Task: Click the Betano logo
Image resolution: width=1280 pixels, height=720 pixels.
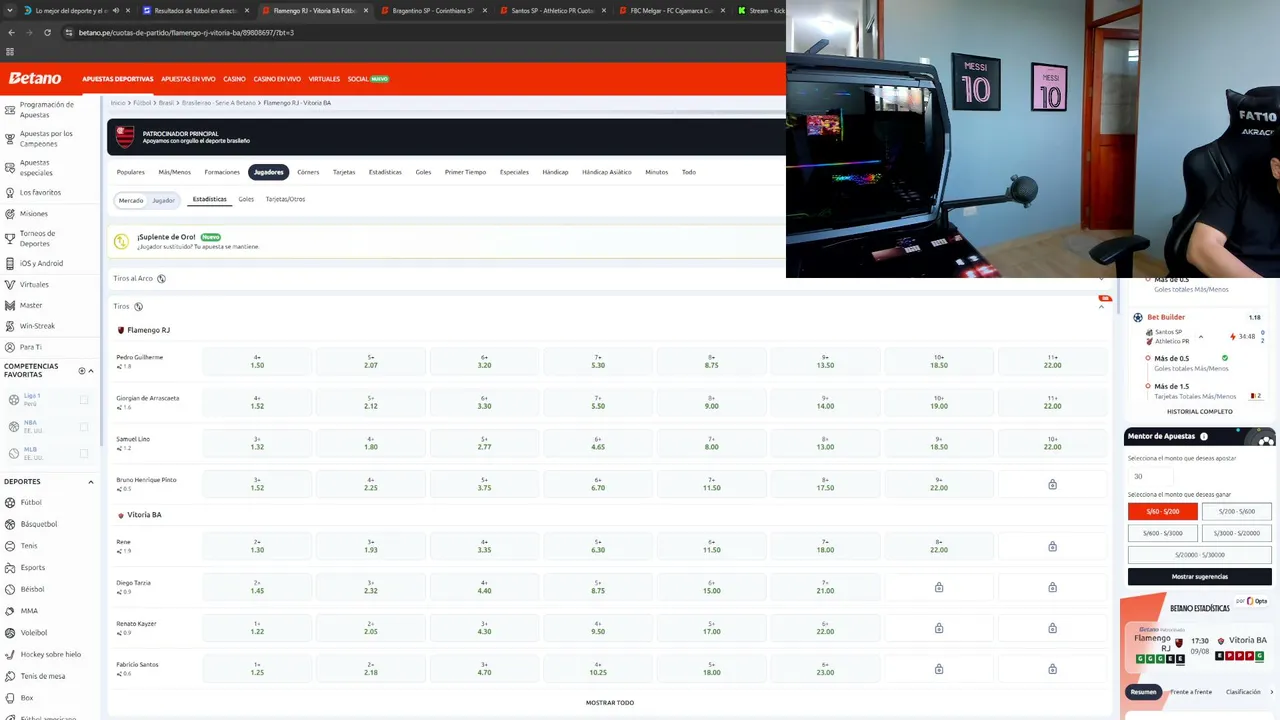Action: (x=35, y=78)
